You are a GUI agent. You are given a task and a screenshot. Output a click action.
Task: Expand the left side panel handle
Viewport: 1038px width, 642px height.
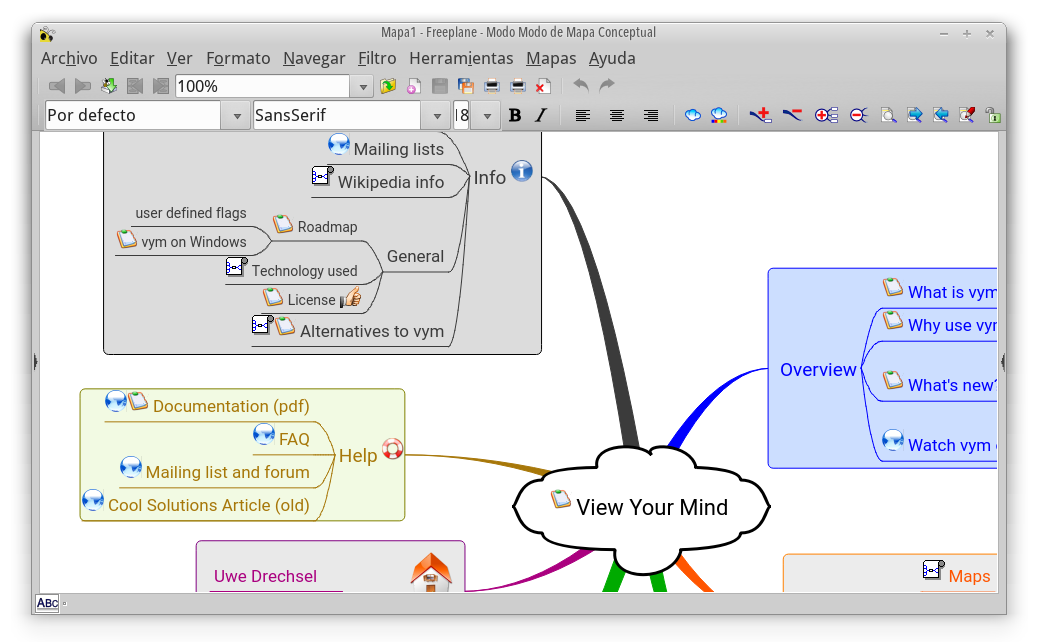36,361
